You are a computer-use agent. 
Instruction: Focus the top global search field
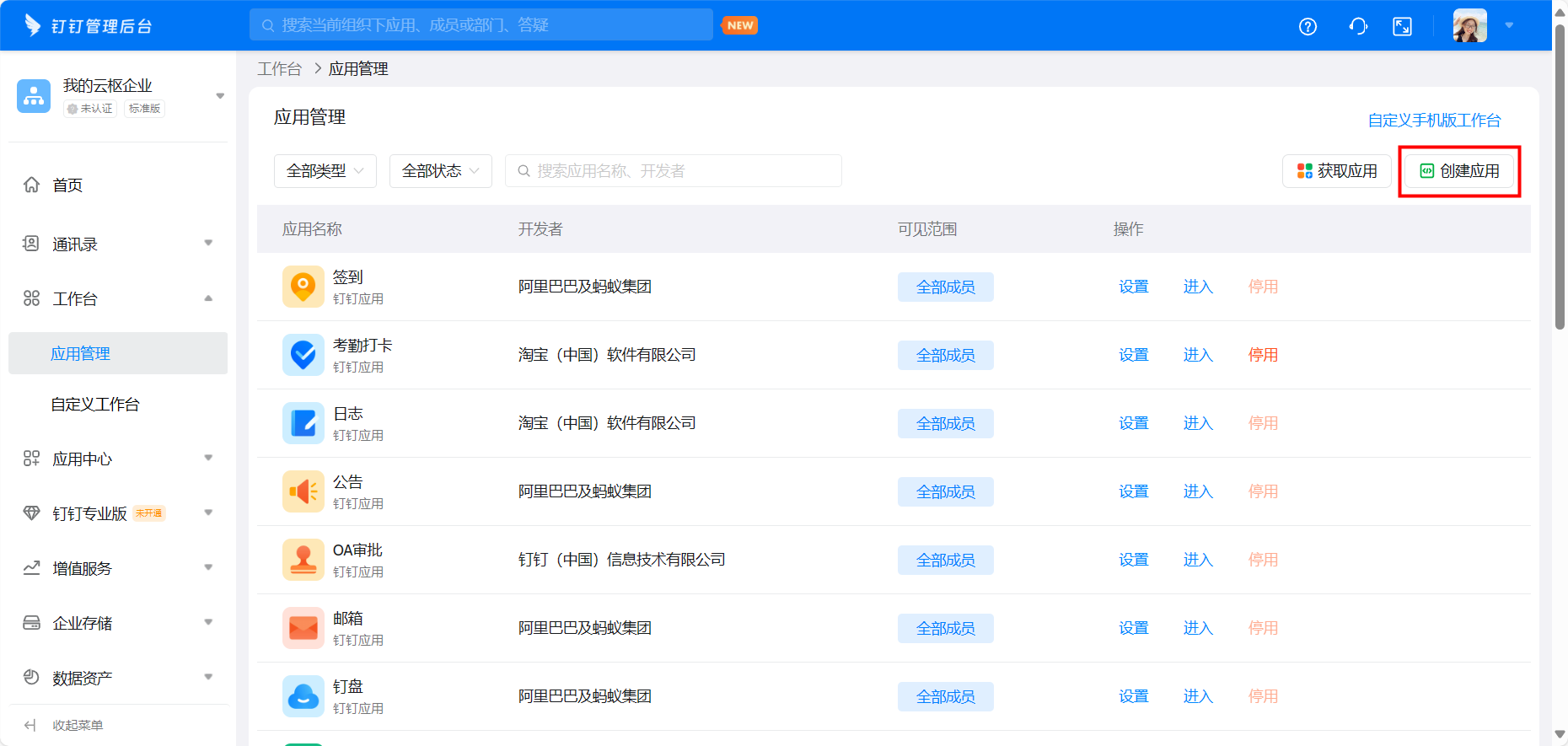(481, 25)
